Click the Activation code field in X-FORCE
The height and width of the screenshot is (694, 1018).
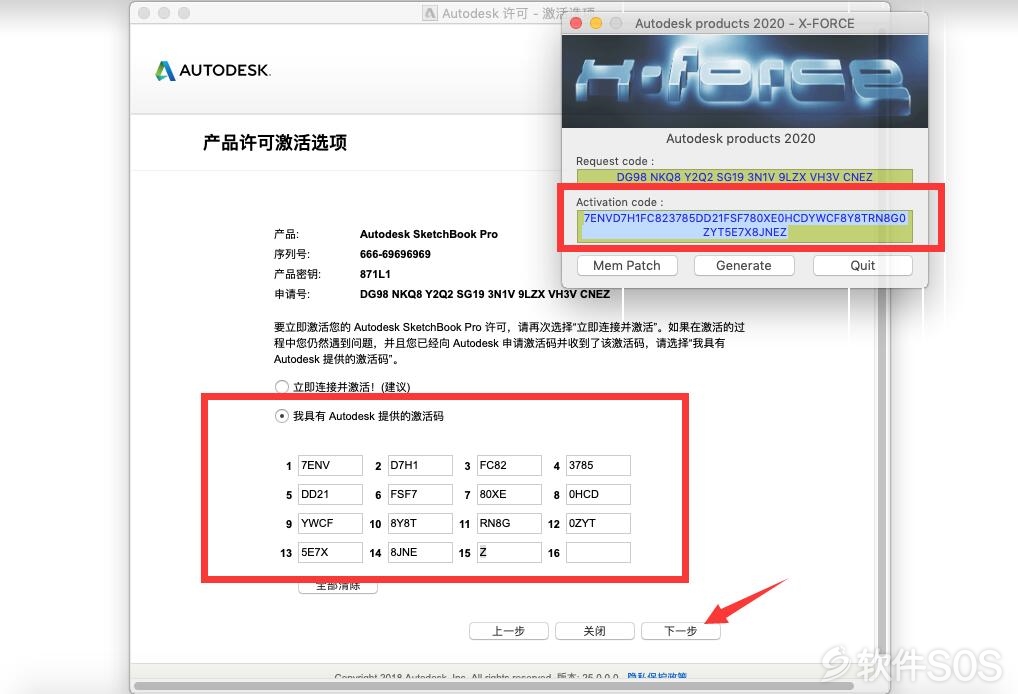(x=745, y=225)
